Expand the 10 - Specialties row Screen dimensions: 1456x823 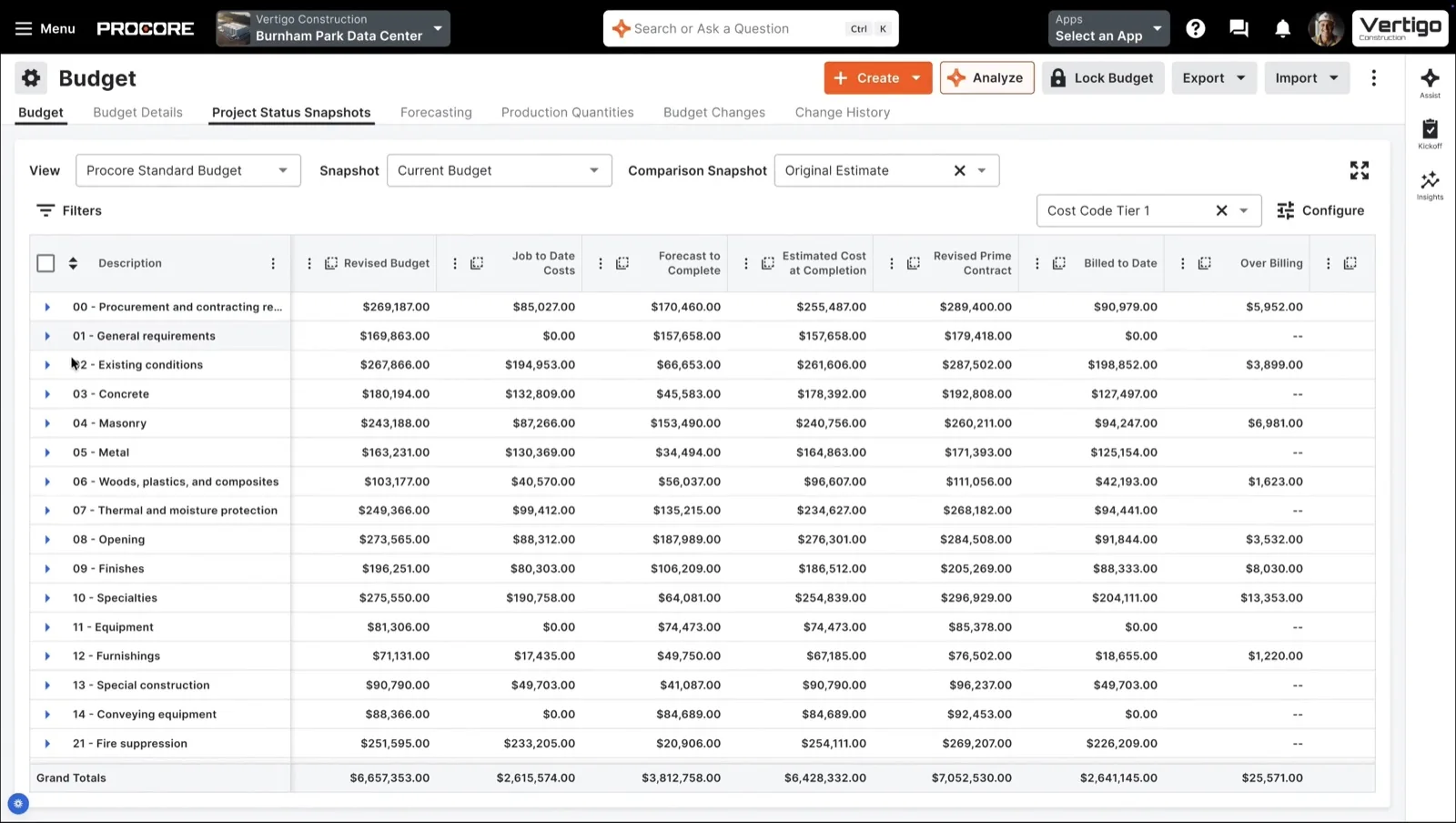(47, 598)
